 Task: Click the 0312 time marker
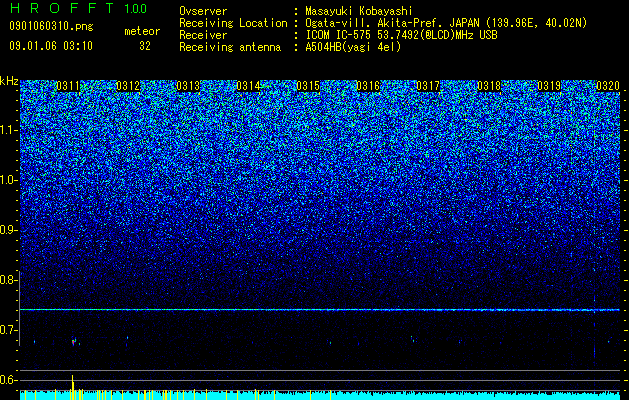pyautogui.click(x=128, y=86)
